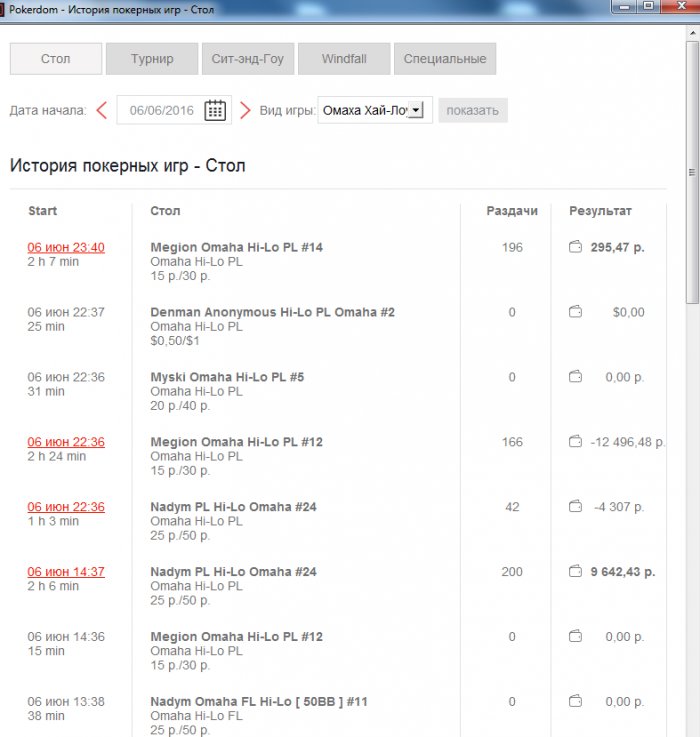Click the показать button

[473, 110]
